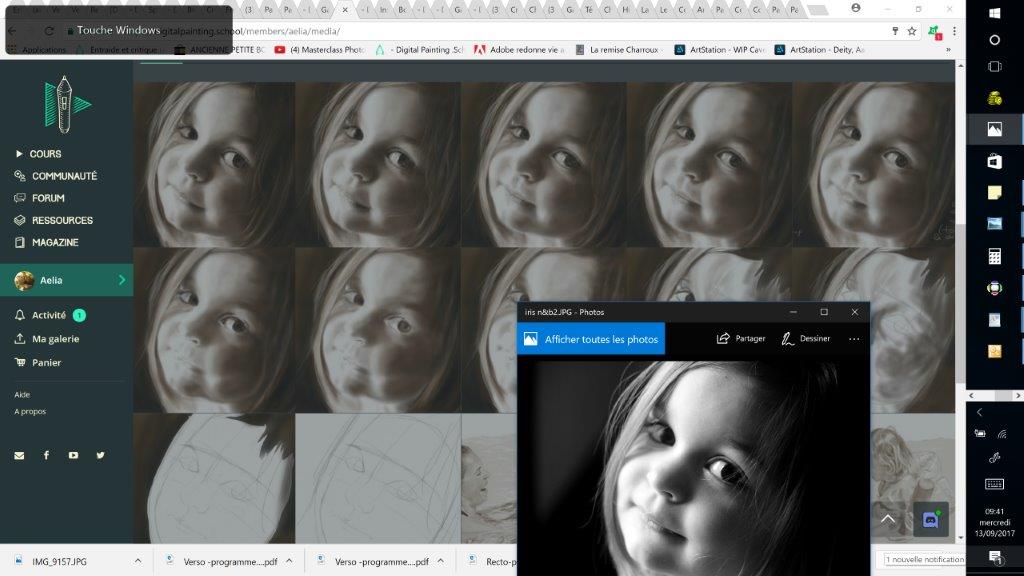Click the Facebook icon in the sidebar
The image size is (1024, 576).
click(x=46, y=455)
